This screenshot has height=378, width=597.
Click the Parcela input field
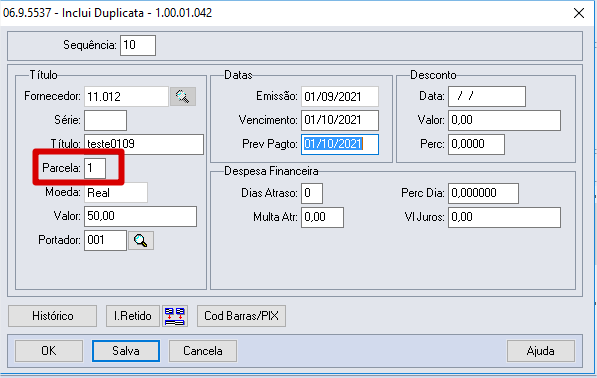[x=95, y=168]
